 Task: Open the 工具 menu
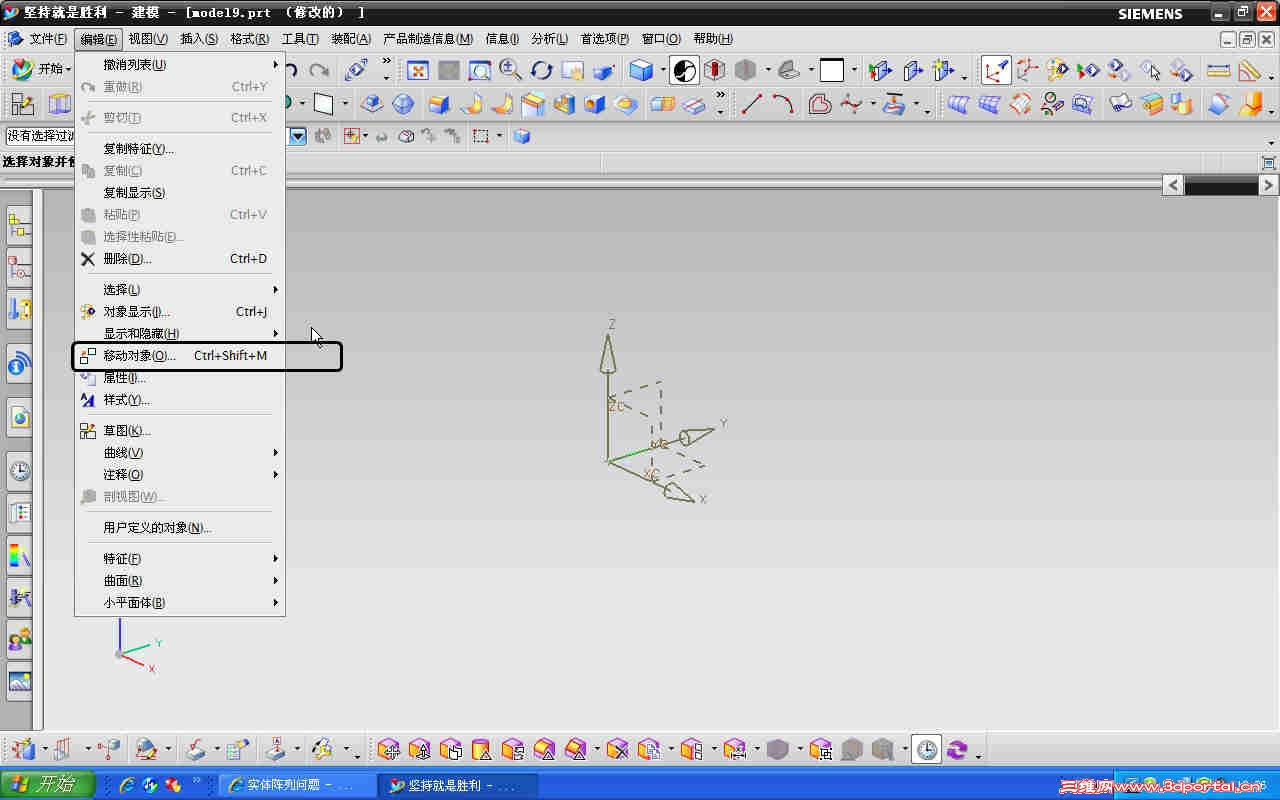[300, 39]
